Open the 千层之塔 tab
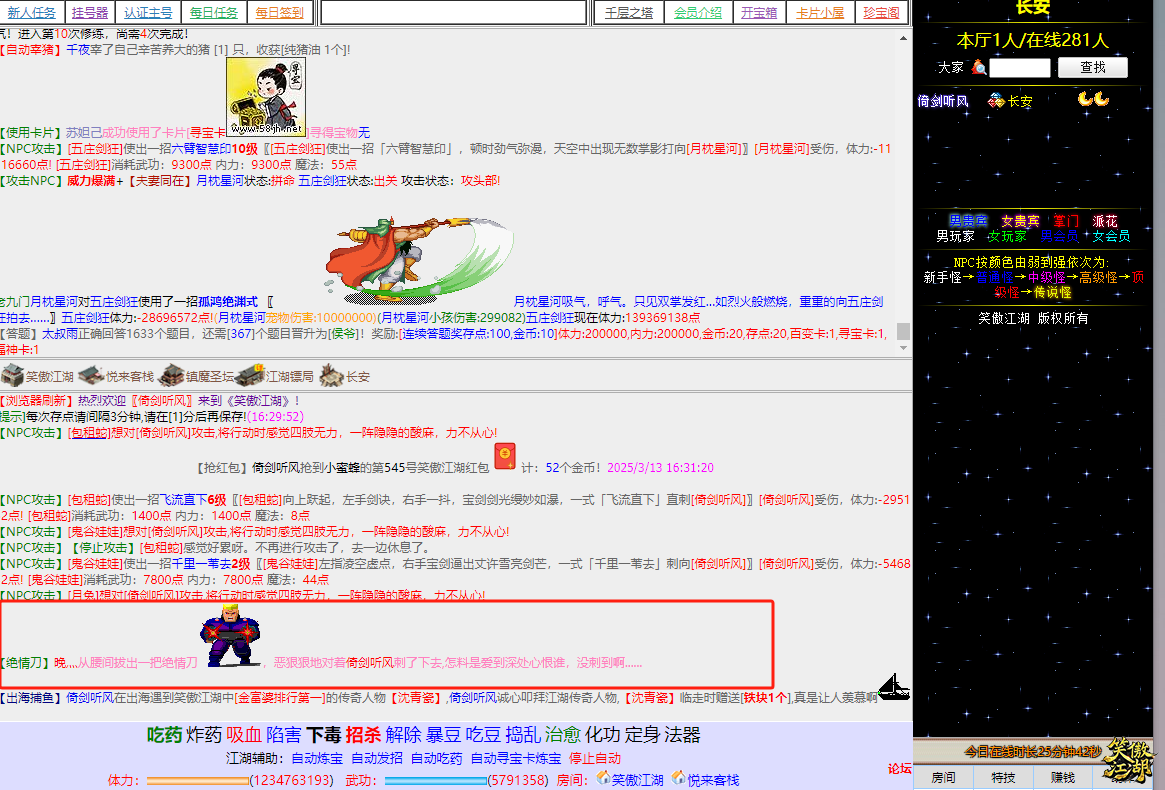 629,13
